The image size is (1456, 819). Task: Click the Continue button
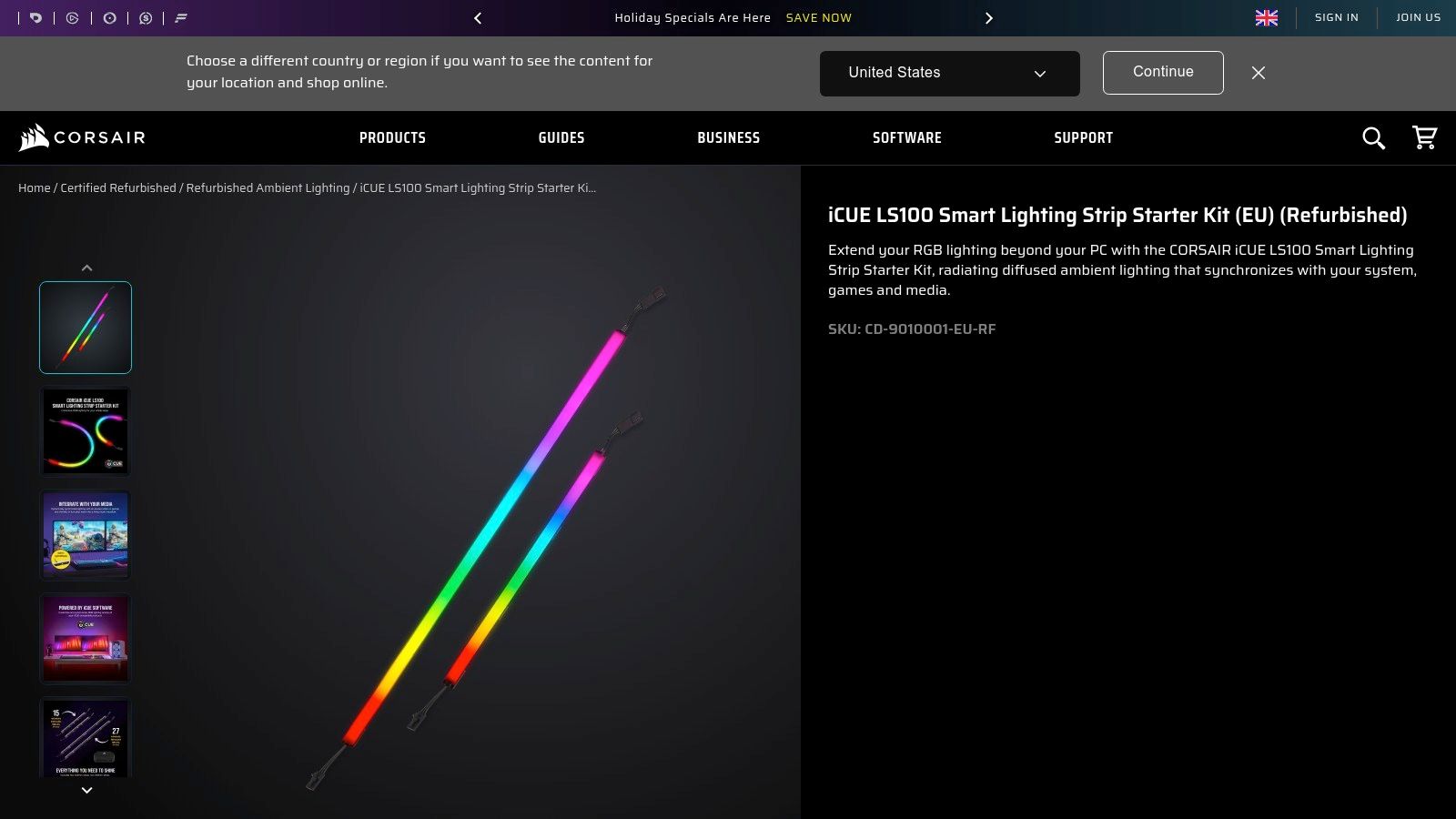tap(1162, 72)
